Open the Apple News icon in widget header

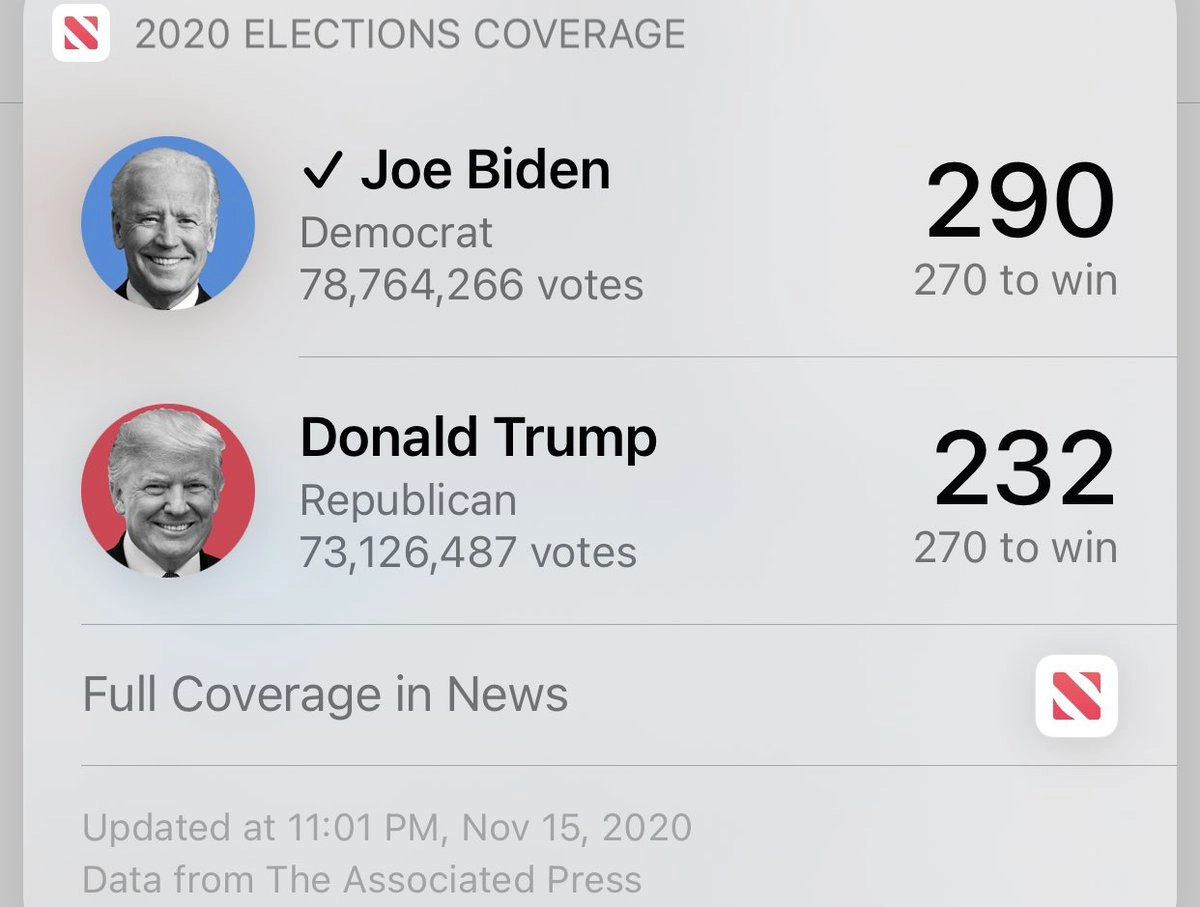[x=80, y=33]
